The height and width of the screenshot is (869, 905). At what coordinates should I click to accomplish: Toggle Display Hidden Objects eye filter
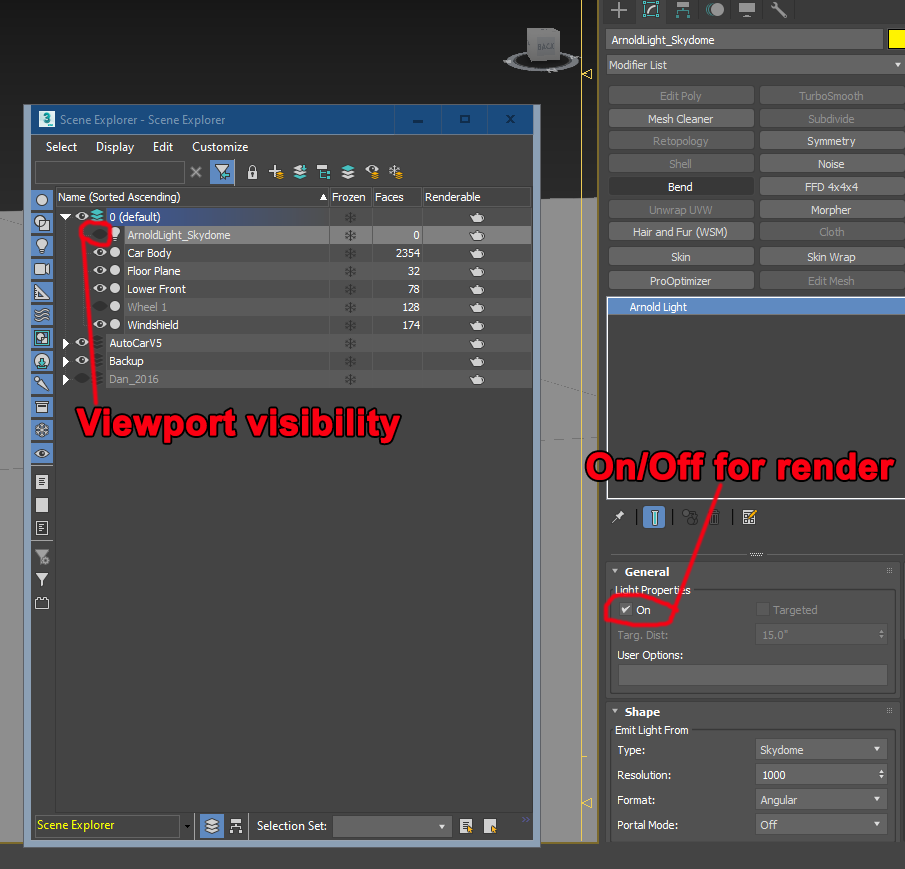[x=42, y=454]
